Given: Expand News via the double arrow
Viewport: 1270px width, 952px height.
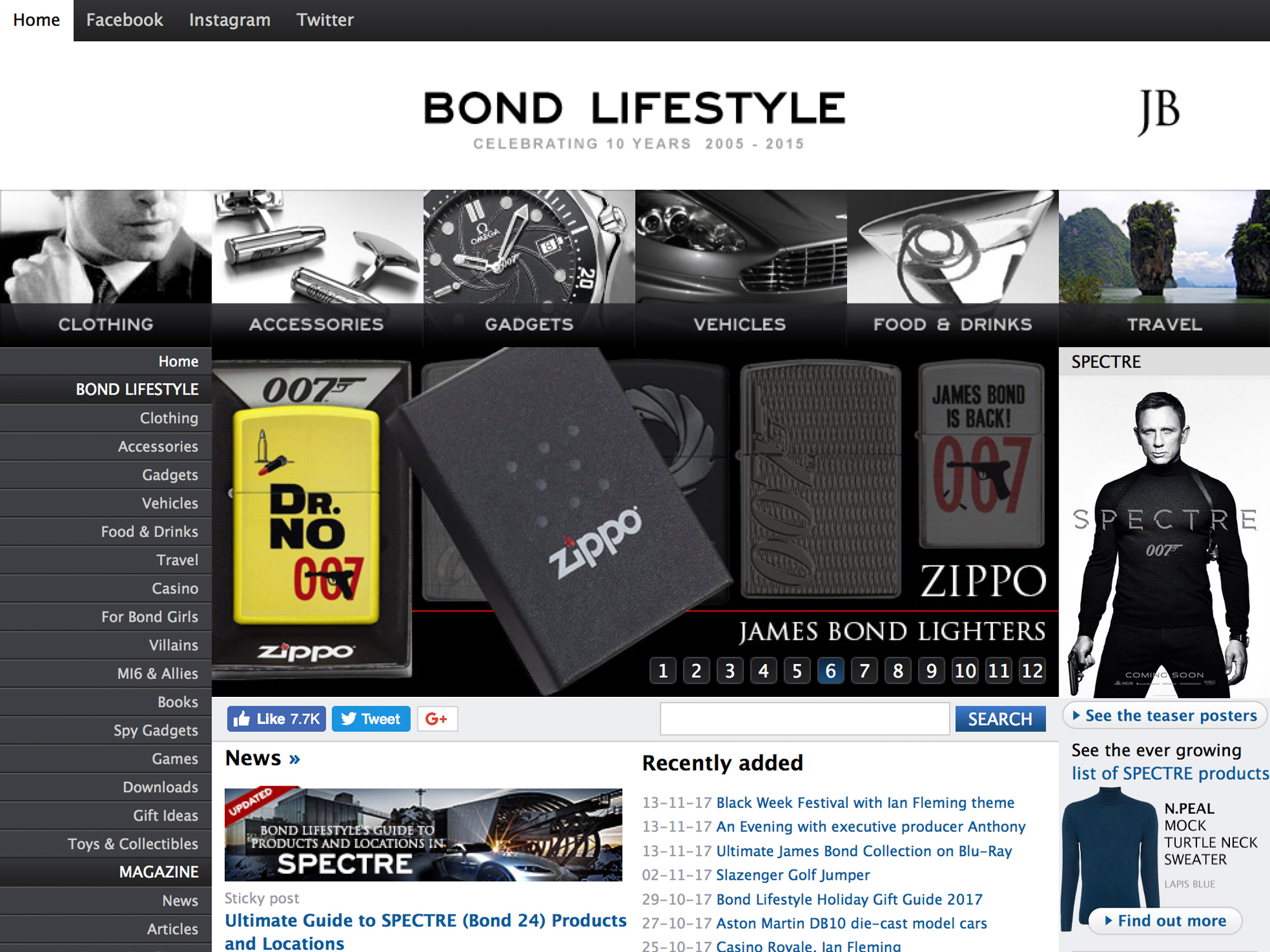Looking at the screenshot, I should click(x=295, y=759).
